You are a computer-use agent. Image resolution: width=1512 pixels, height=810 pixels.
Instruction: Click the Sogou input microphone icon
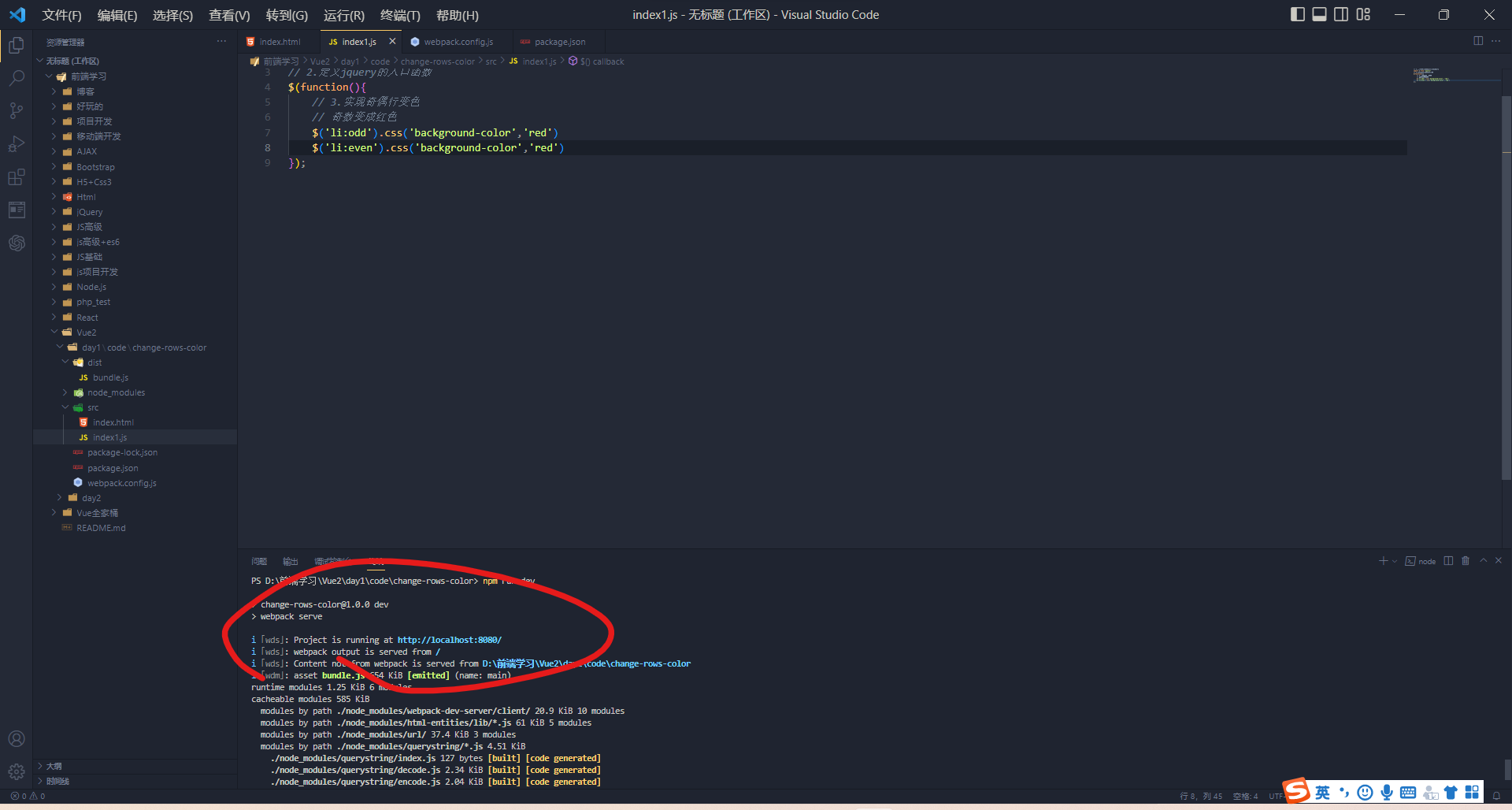pyautogui.click(x=1387, y=792)
